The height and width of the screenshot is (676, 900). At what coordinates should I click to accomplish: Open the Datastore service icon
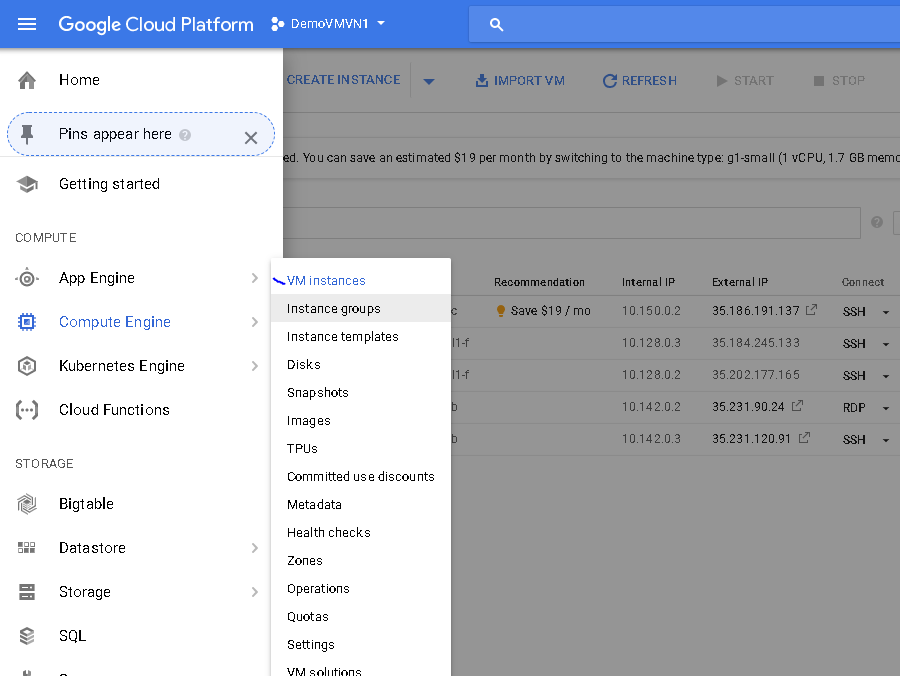pyautogui.click(x=27, y=548)
